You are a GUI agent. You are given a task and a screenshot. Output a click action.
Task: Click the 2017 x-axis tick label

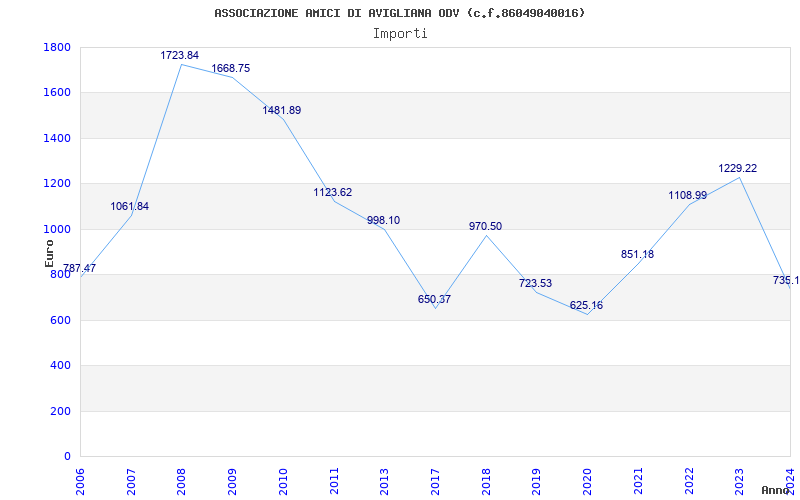pyautogui.click(x=436, y=479)
